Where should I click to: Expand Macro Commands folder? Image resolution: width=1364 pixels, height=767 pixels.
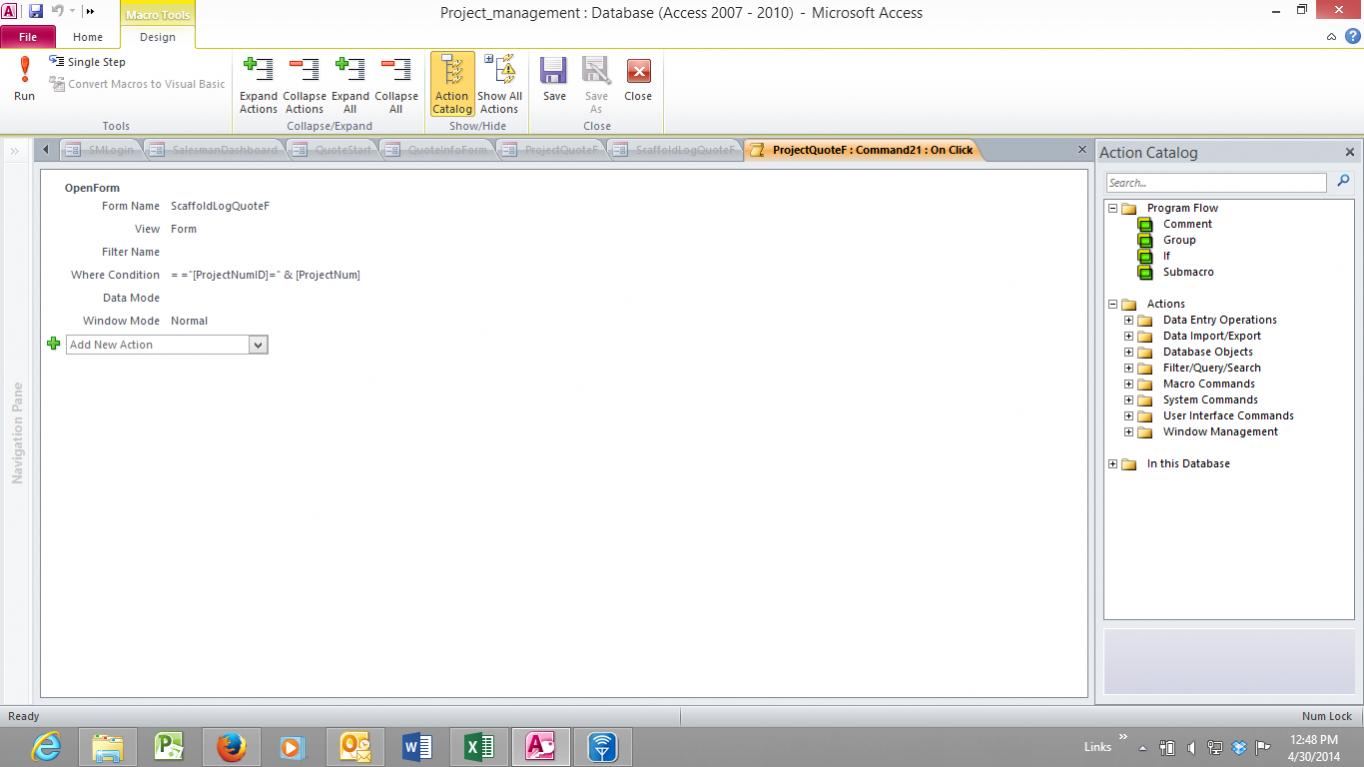[x=1129, y=384]
